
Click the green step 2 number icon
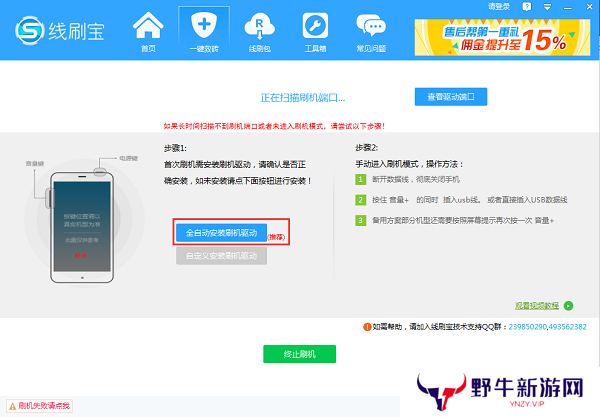pos(360,200)
